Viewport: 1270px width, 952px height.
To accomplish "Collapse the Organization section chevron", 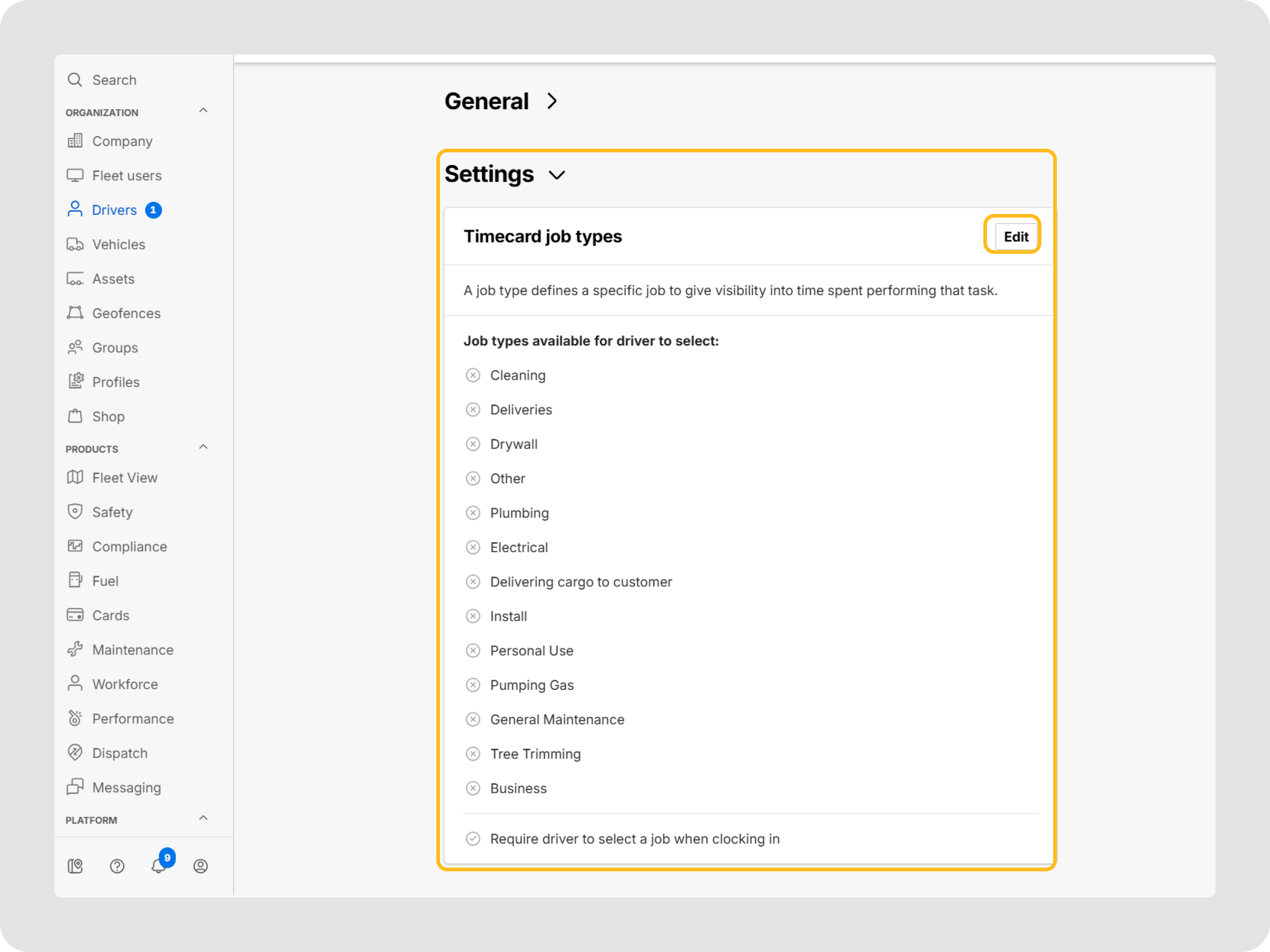I will tap(203, 110).
